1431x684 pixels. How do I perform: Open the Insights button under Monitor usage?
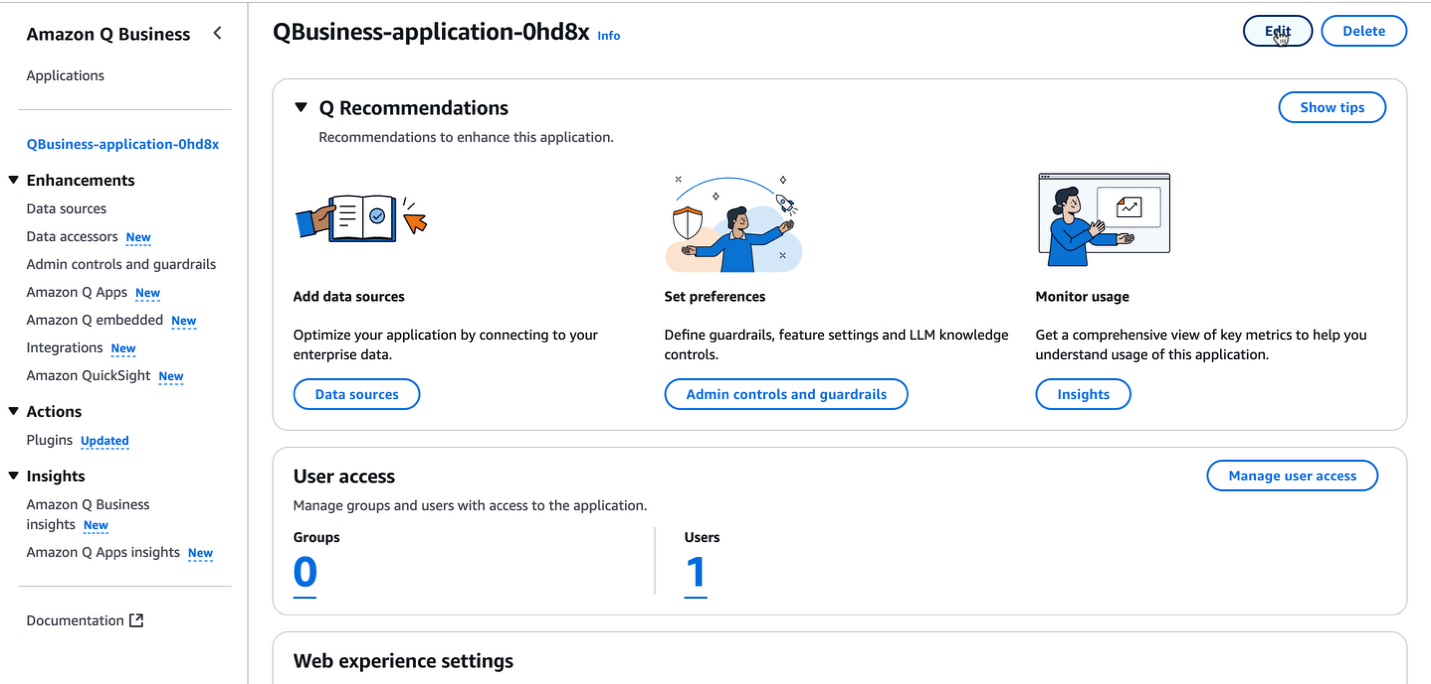pyautogui.click(x=1083, y=395)
